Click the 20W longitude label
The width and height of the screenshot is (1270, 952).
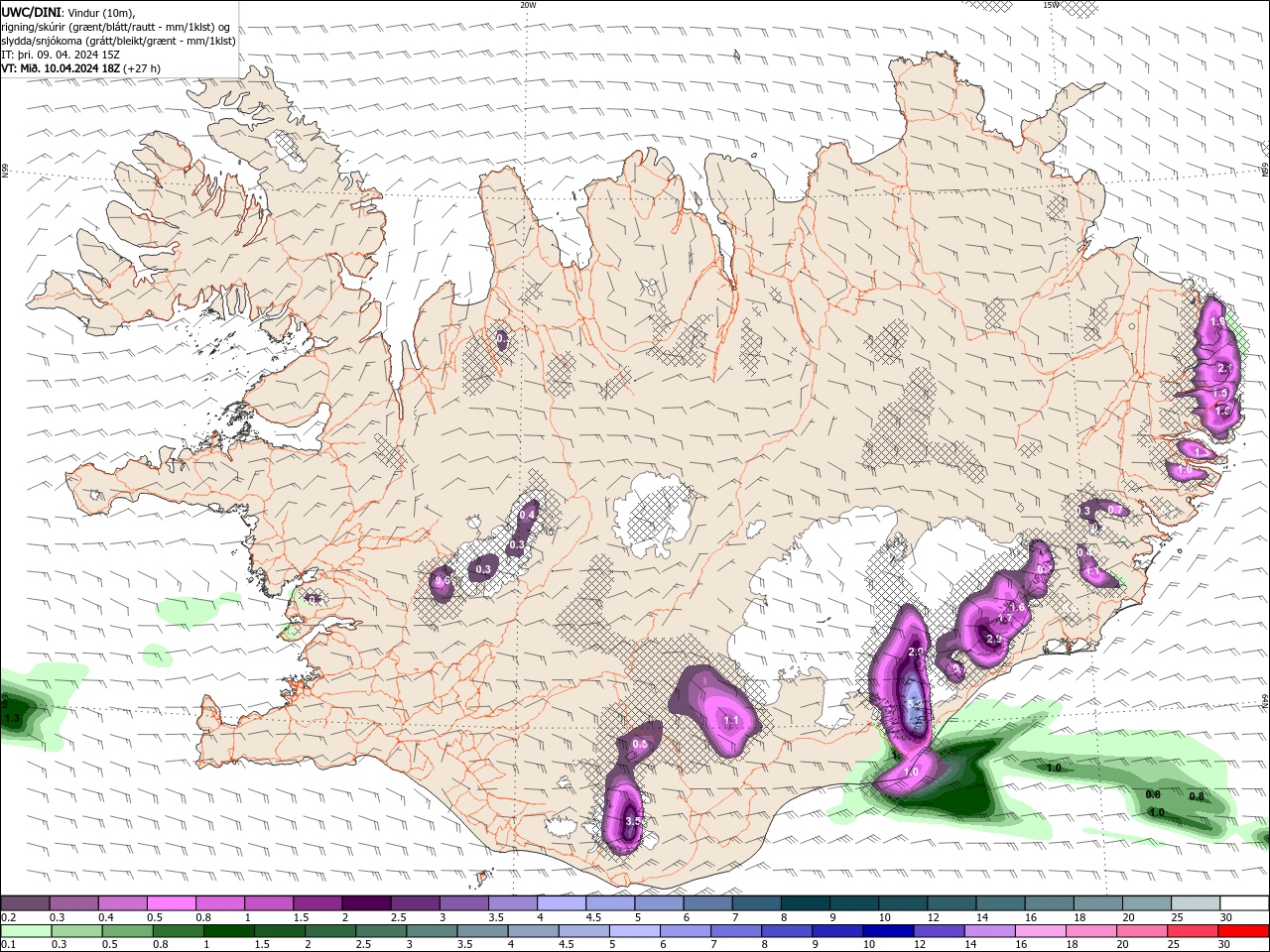528,5
